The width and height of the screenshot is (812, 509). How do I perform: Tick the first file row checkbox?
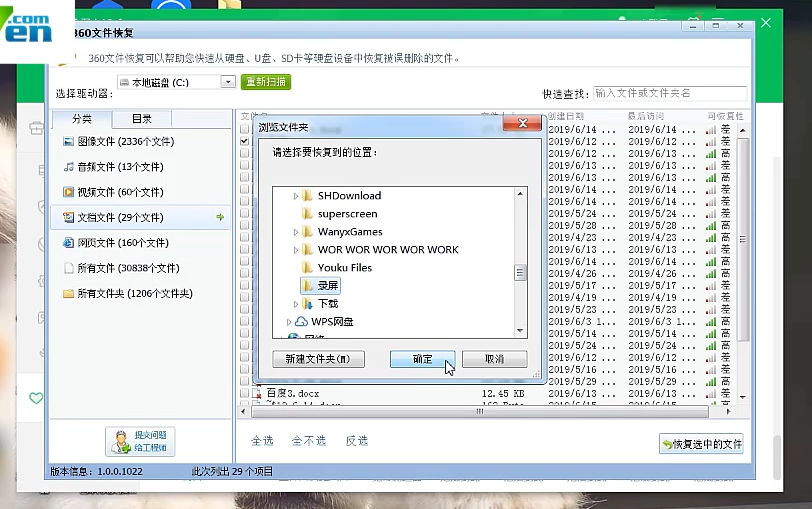click(x=244, y=128)
